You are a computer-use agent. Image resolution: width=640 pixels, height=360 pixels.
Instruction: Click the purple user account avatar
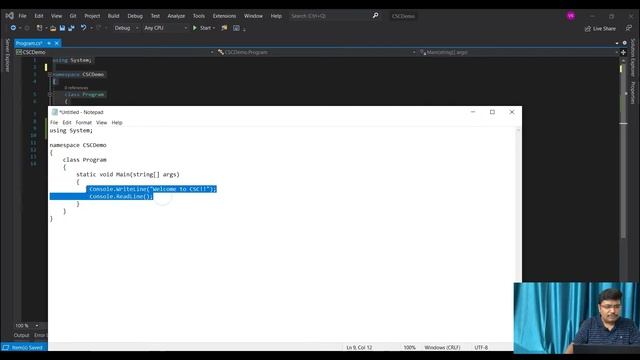(571, 16)
